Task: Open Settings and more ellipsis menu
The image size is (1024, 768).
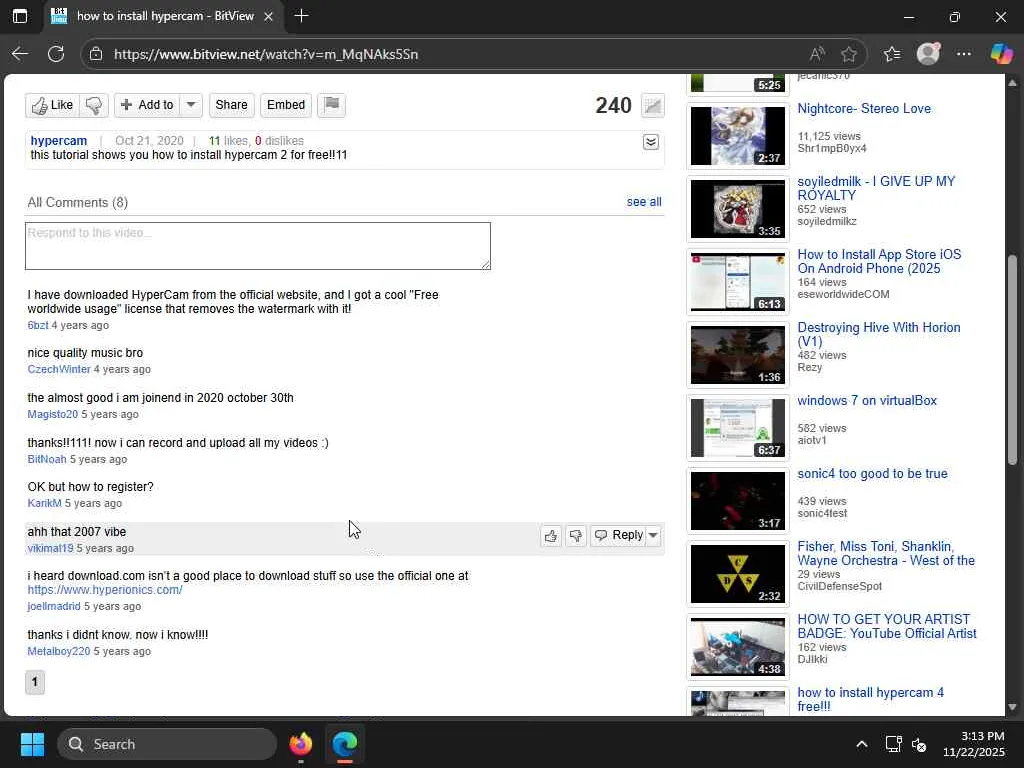Action: point(964,54)
